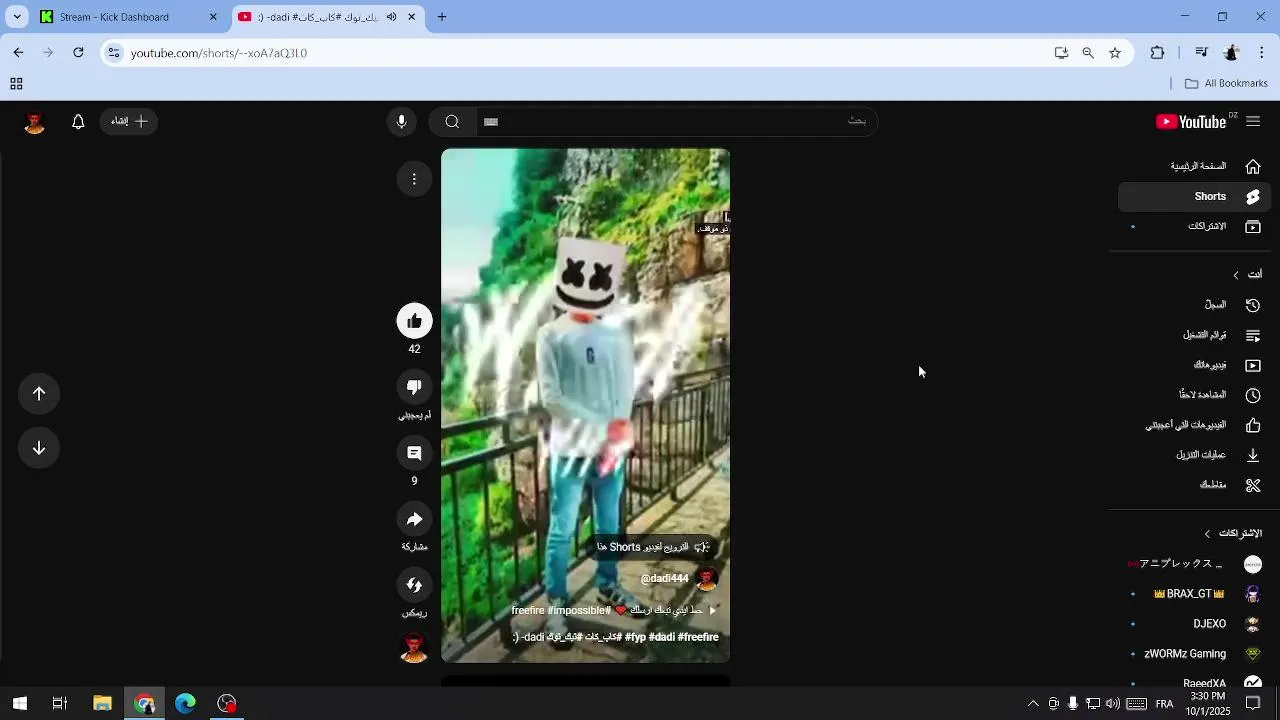Go to next Short with down arrow
The width and height of the screenshot is (1280, 720).
39,449
